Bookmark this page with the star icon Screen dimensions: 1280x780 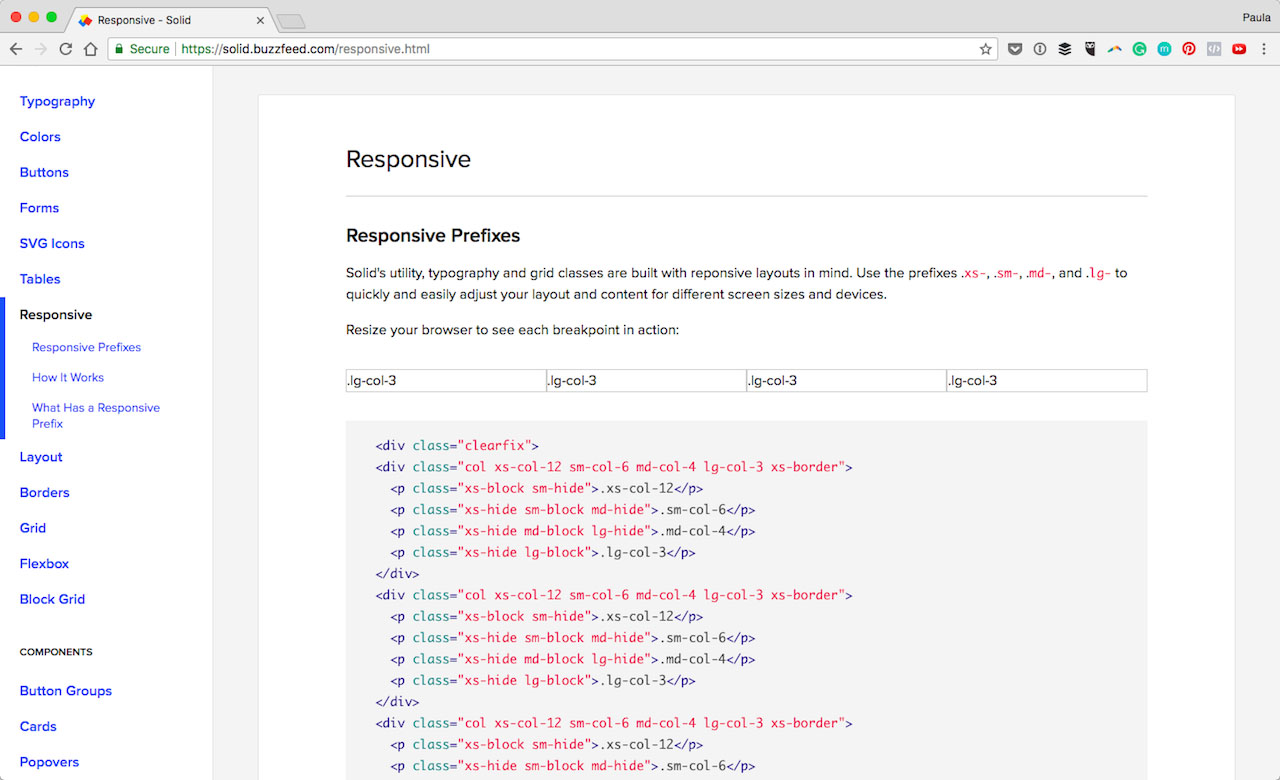click(986, 48)
